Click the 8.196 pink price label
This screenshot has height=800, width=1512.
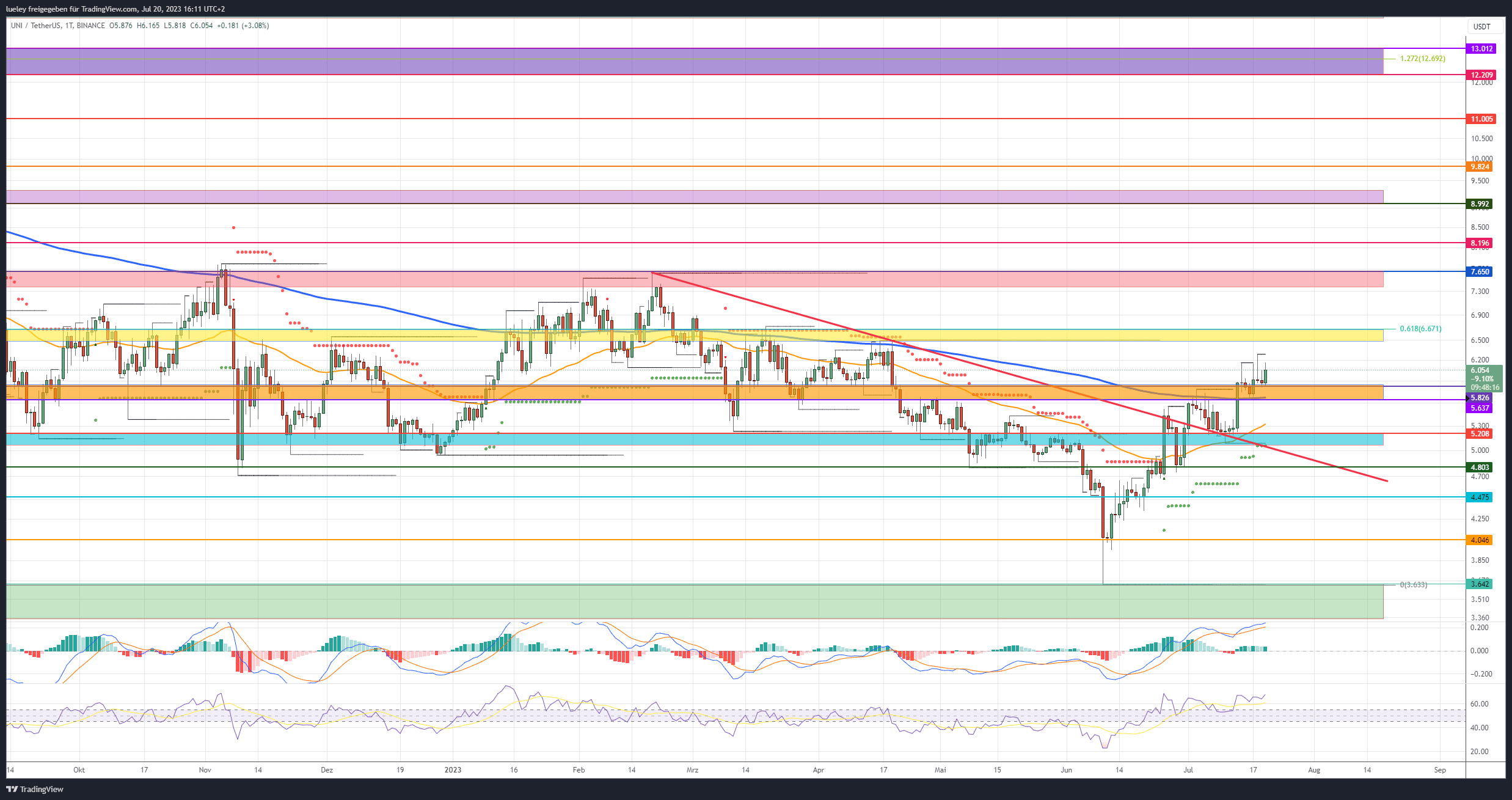(x=1479, y=243)
